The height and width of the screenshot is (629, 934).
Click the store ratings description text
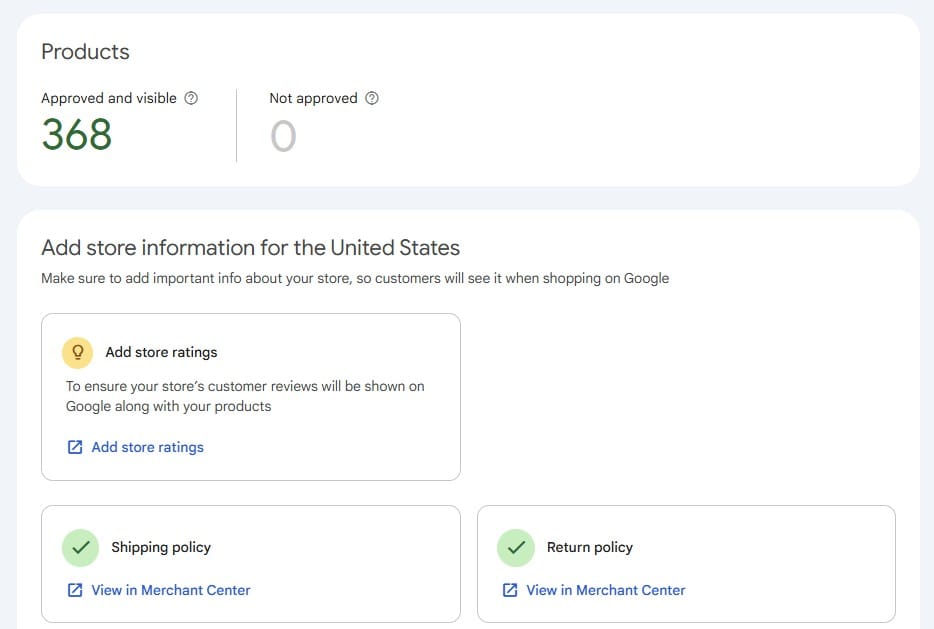(x=245, y=396)
